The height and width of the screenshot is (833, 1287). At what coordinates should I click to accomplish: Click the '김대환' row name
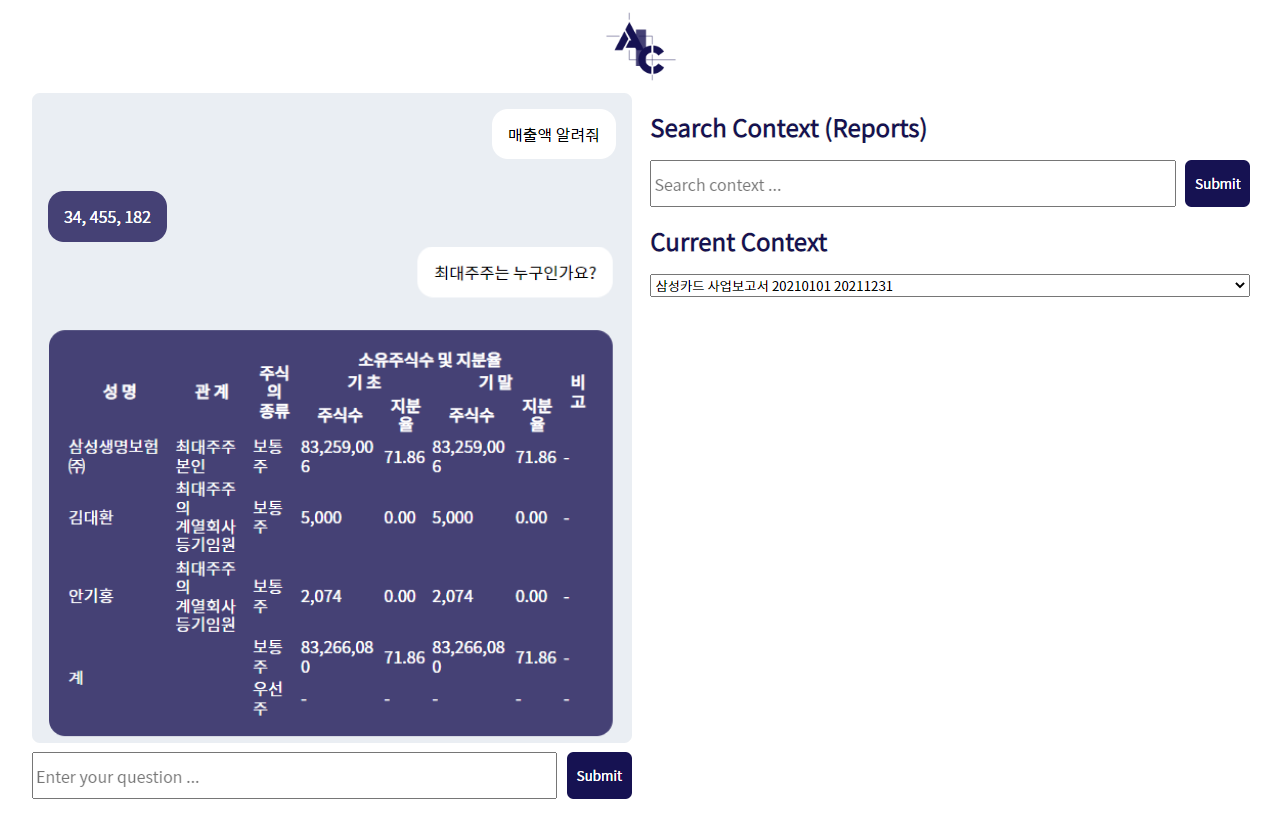click(x=91, y=517)
